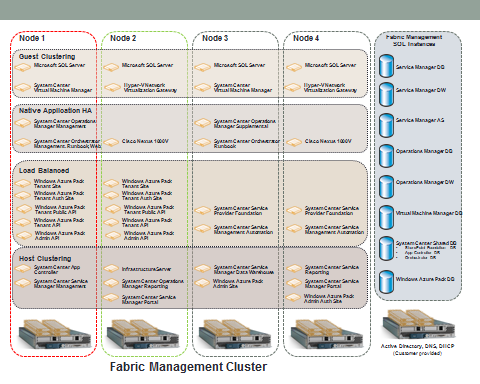The image size is (480, 384).
Task: Click the App Controller VM icon
Action: pos(23,269)
